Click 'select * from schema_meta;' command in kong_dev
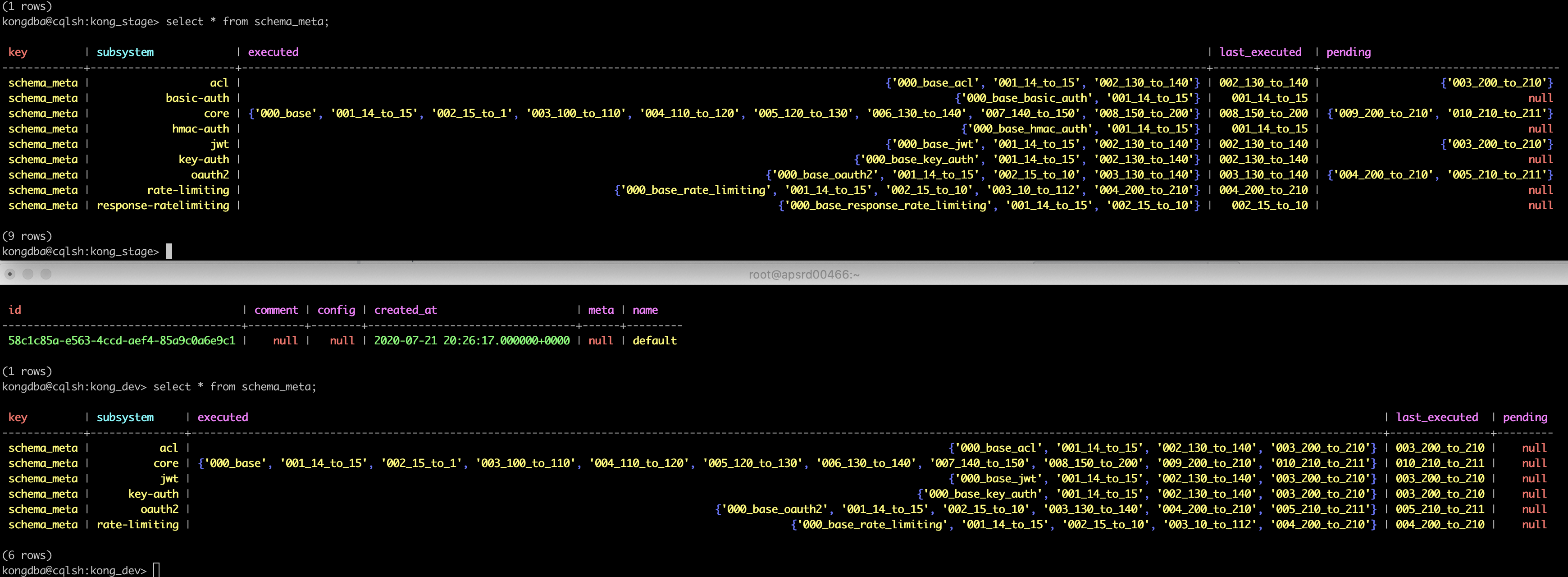 point(234,387)
